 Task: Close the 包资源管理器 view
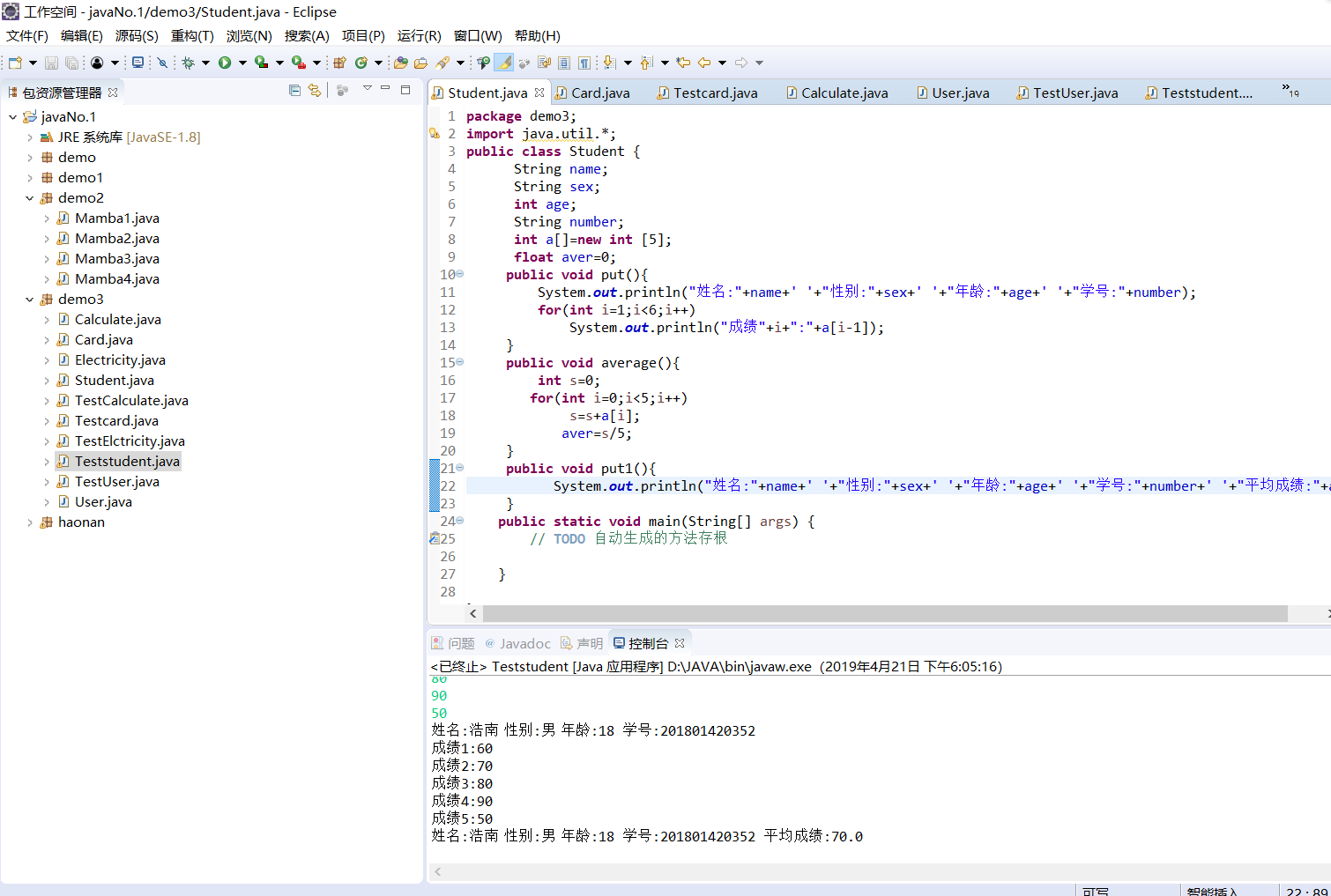pyautogui.click(x=113, y=92)
